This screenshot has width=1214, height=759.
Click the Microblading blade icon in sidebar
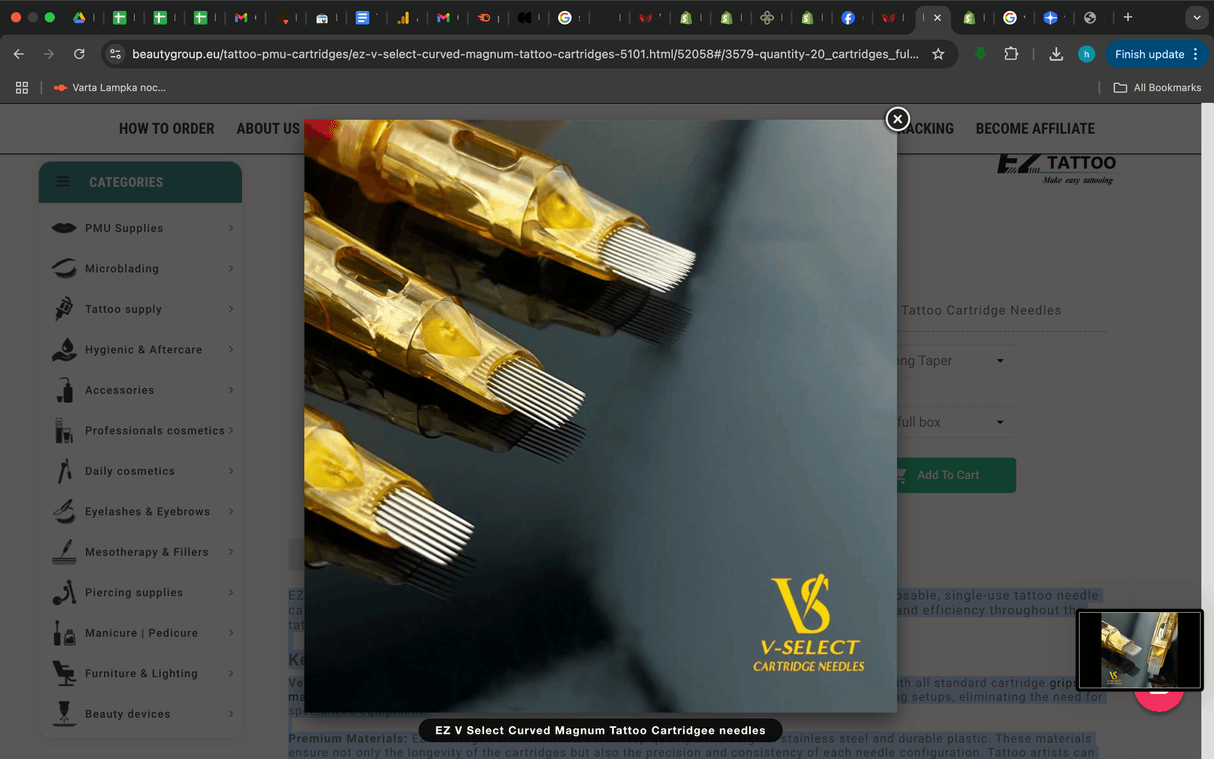[x=62, y=268]
